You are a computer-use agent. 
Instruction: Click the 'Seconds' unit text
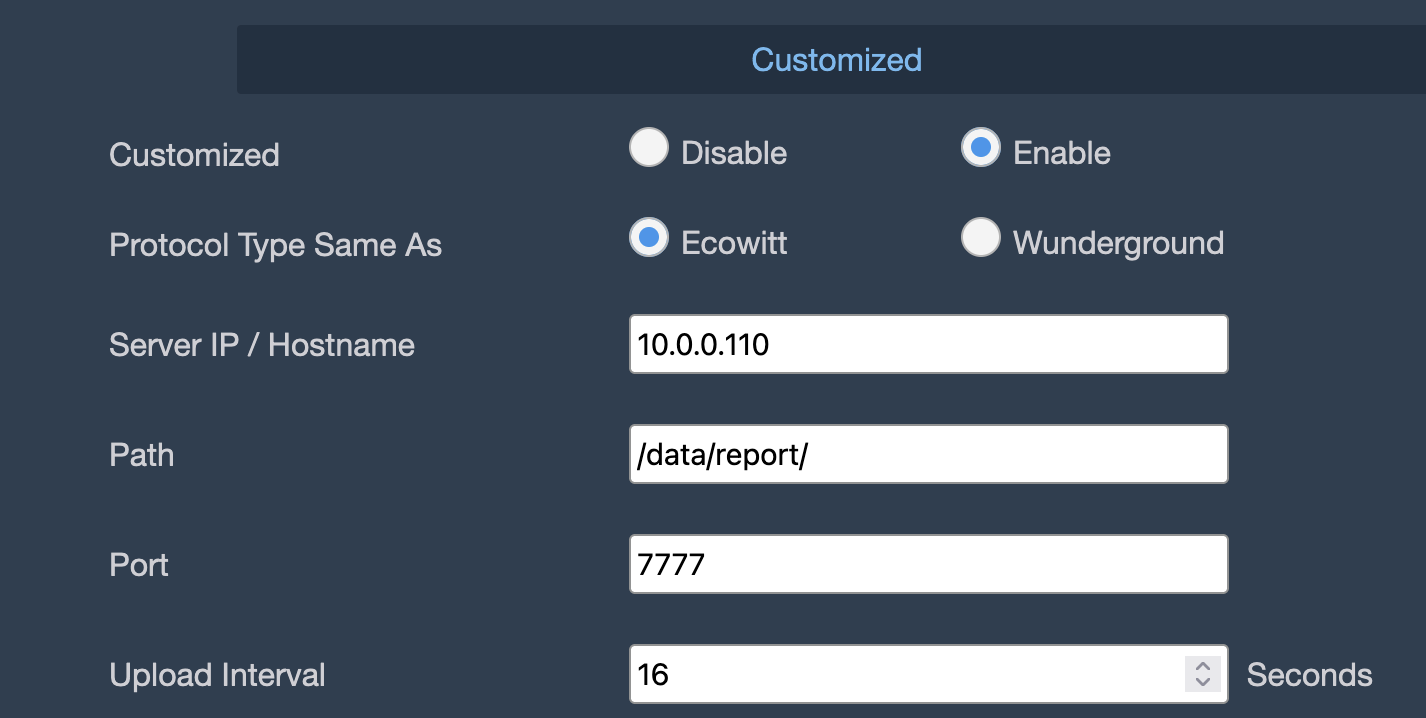pyautogui.click(x=1309, y=675)
